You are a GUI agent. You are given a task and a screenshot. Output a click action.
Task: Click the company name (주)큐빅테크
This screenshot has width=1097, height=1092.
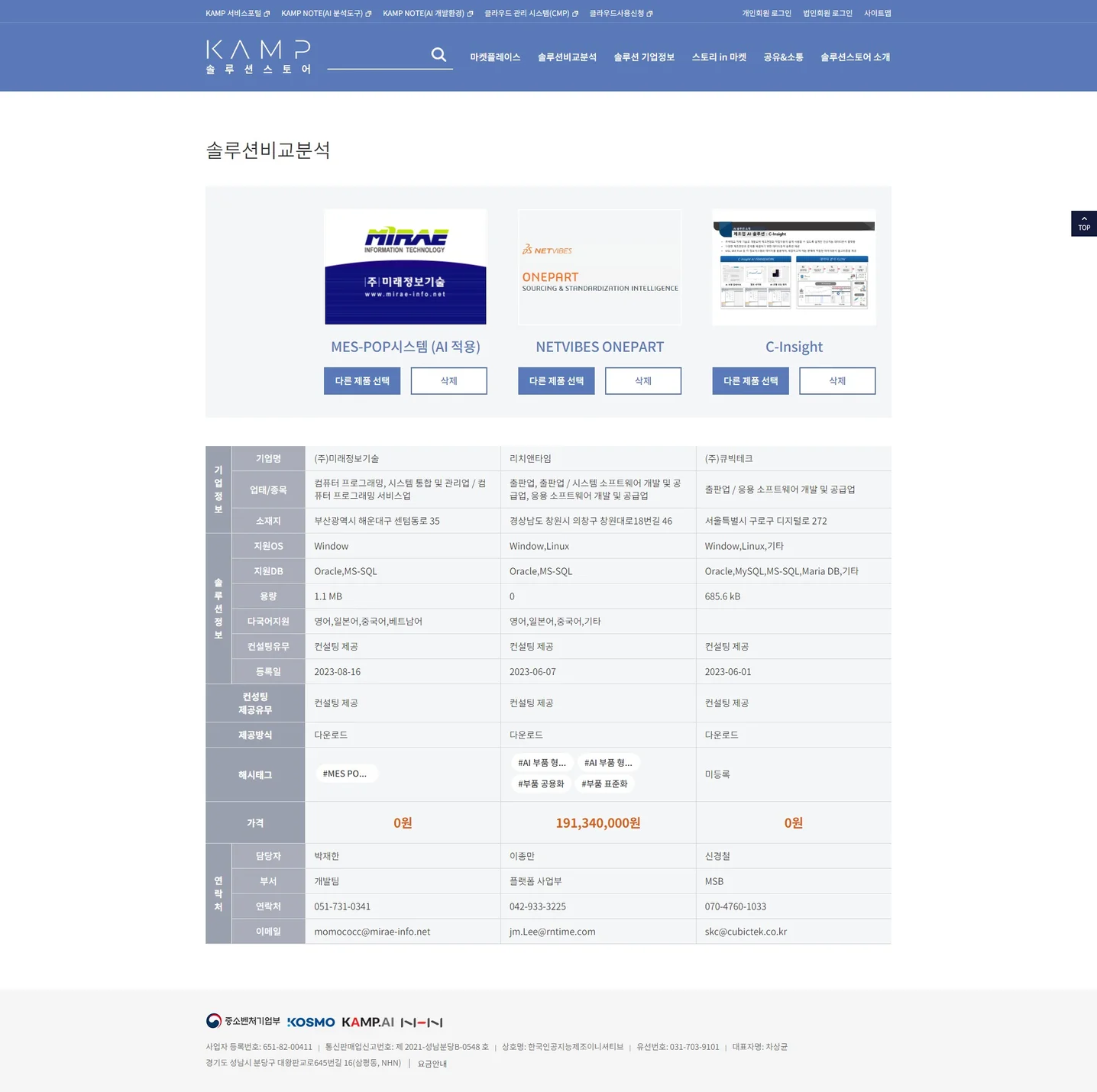(729, 459)
